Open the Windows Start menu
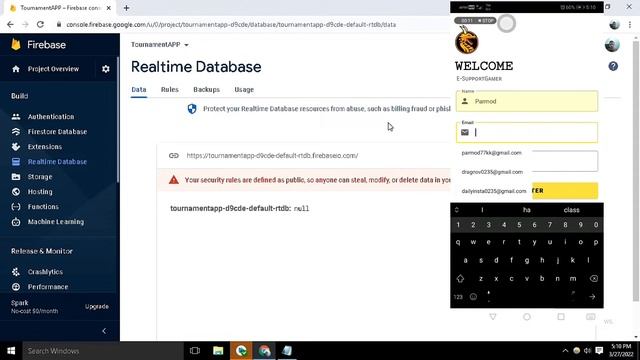 point(11,351)
